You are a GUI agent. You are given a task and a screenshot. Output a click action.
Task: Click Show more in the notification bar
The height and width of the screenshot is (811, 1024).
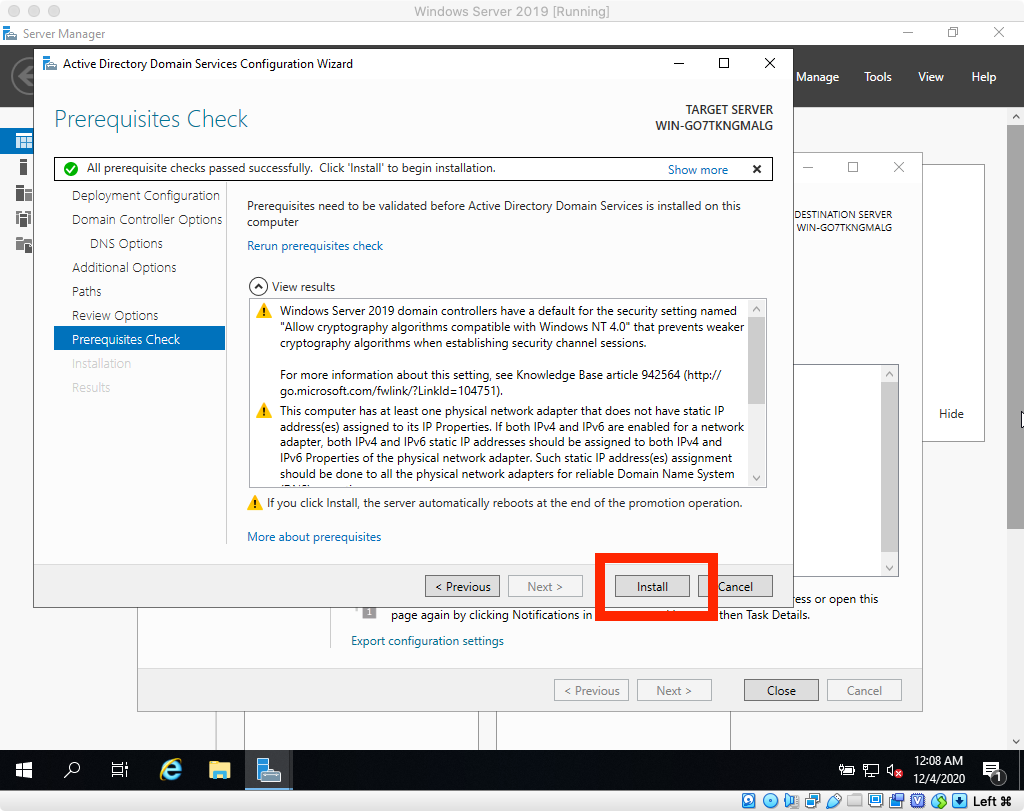[697, 170]
